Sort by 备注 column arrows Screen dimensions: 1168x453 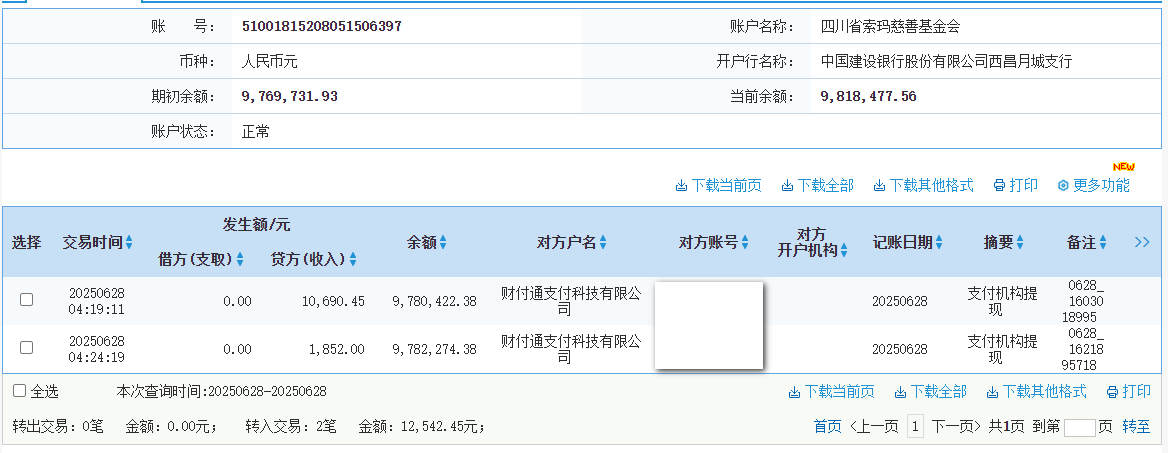(1102, 242)
